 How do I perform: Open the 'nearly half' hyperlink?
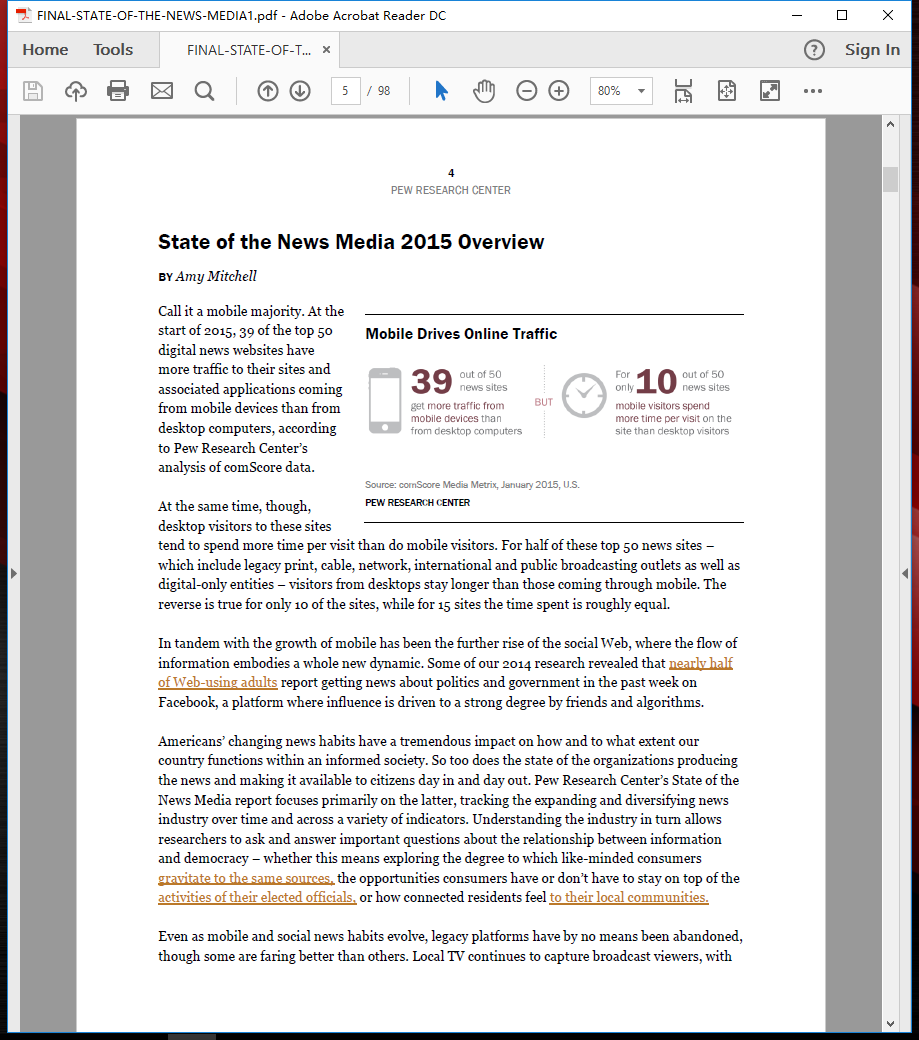701,663
